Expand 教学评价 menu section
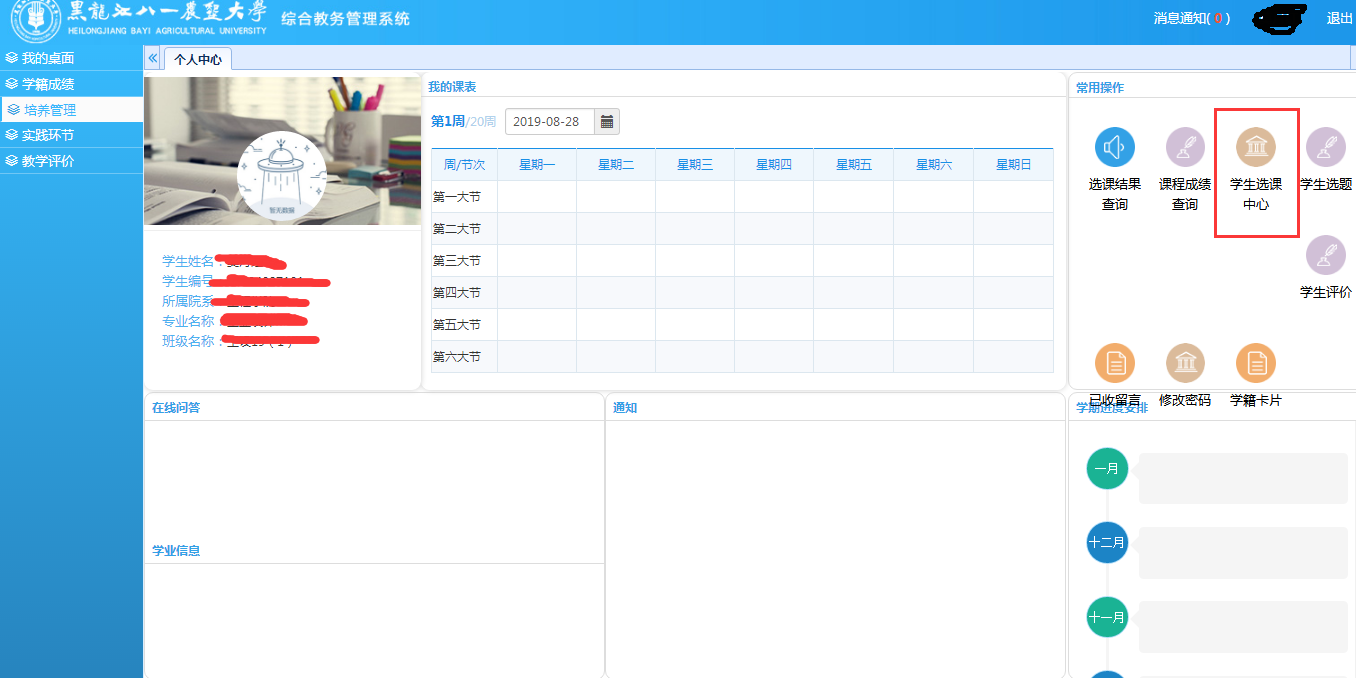This screenshot has height=678, width=1356. click(48, 161)
